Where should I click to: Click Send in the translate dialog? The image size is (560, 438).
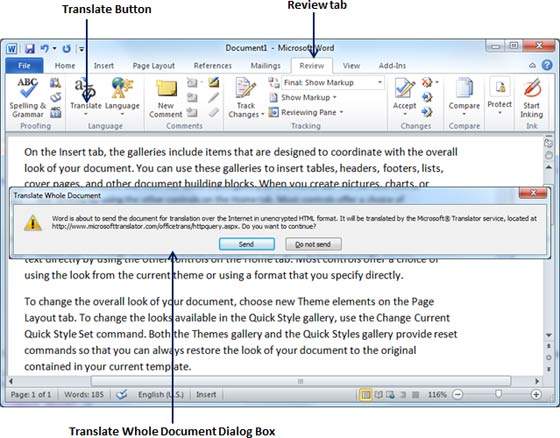pos(247,244)
